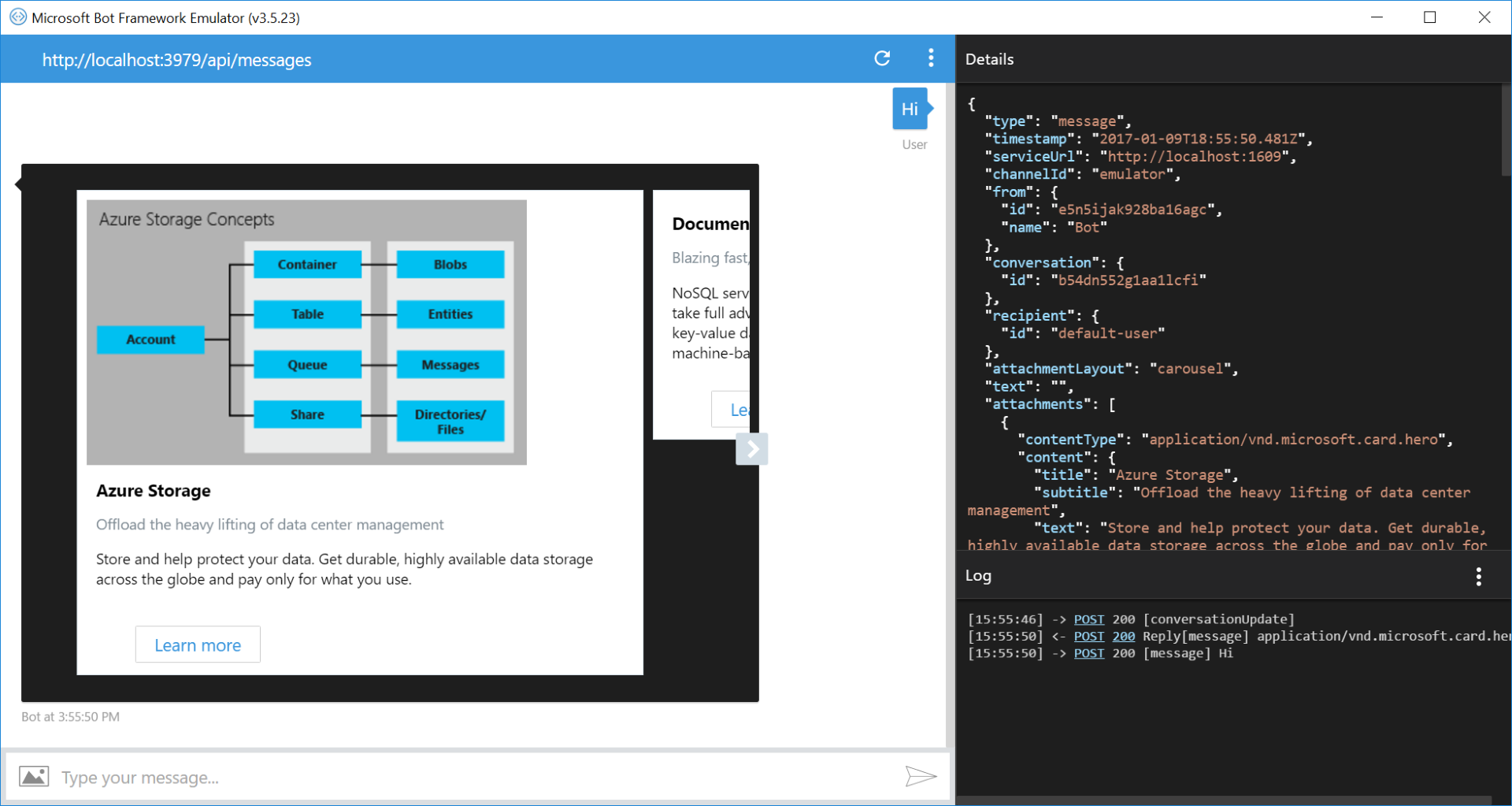Click the Bot at 3:55:50 PM timestamp
1512x806 pixels.
[70, 717]
